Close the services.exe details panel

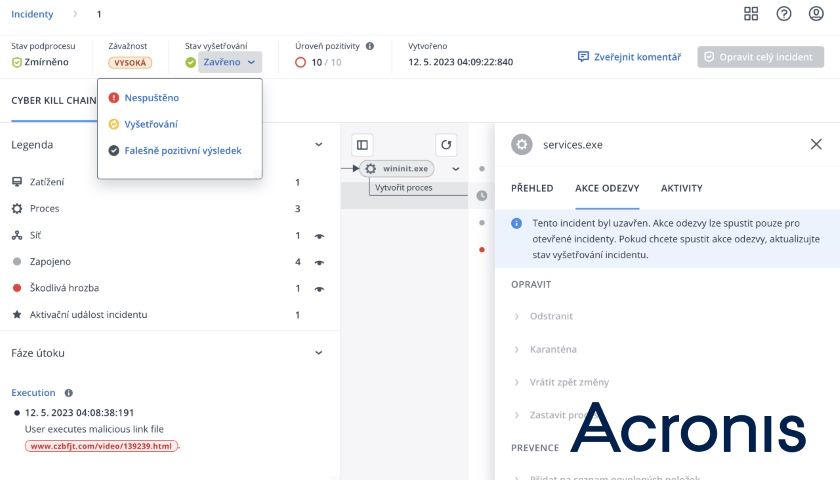816,144
